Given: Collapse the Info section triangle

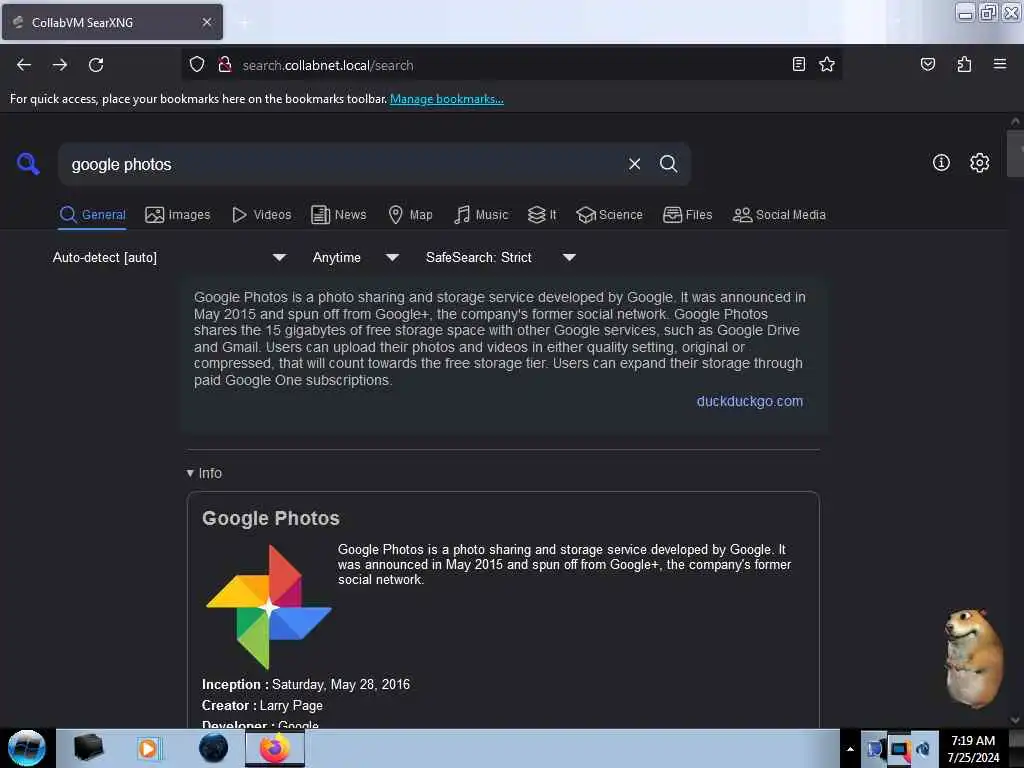Looking at the screenshot, I should [190, 473].
